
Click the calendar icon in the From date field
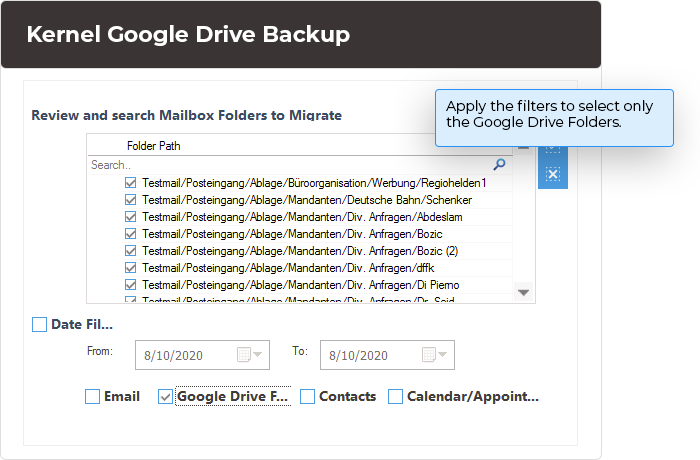point(244,355)
